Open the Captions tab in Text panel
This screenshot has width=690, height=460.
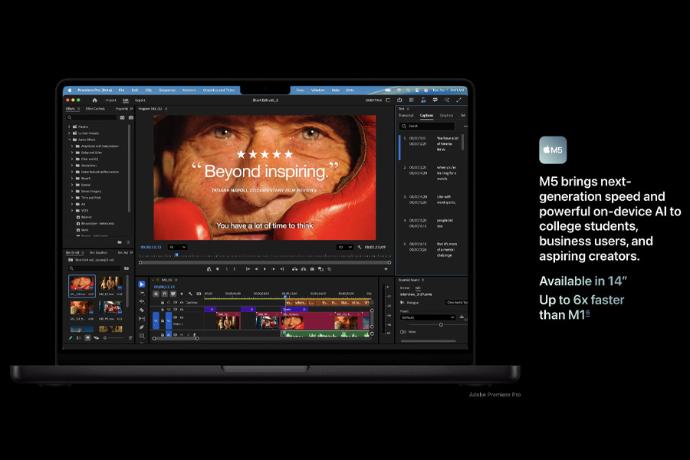coord(426,115)
